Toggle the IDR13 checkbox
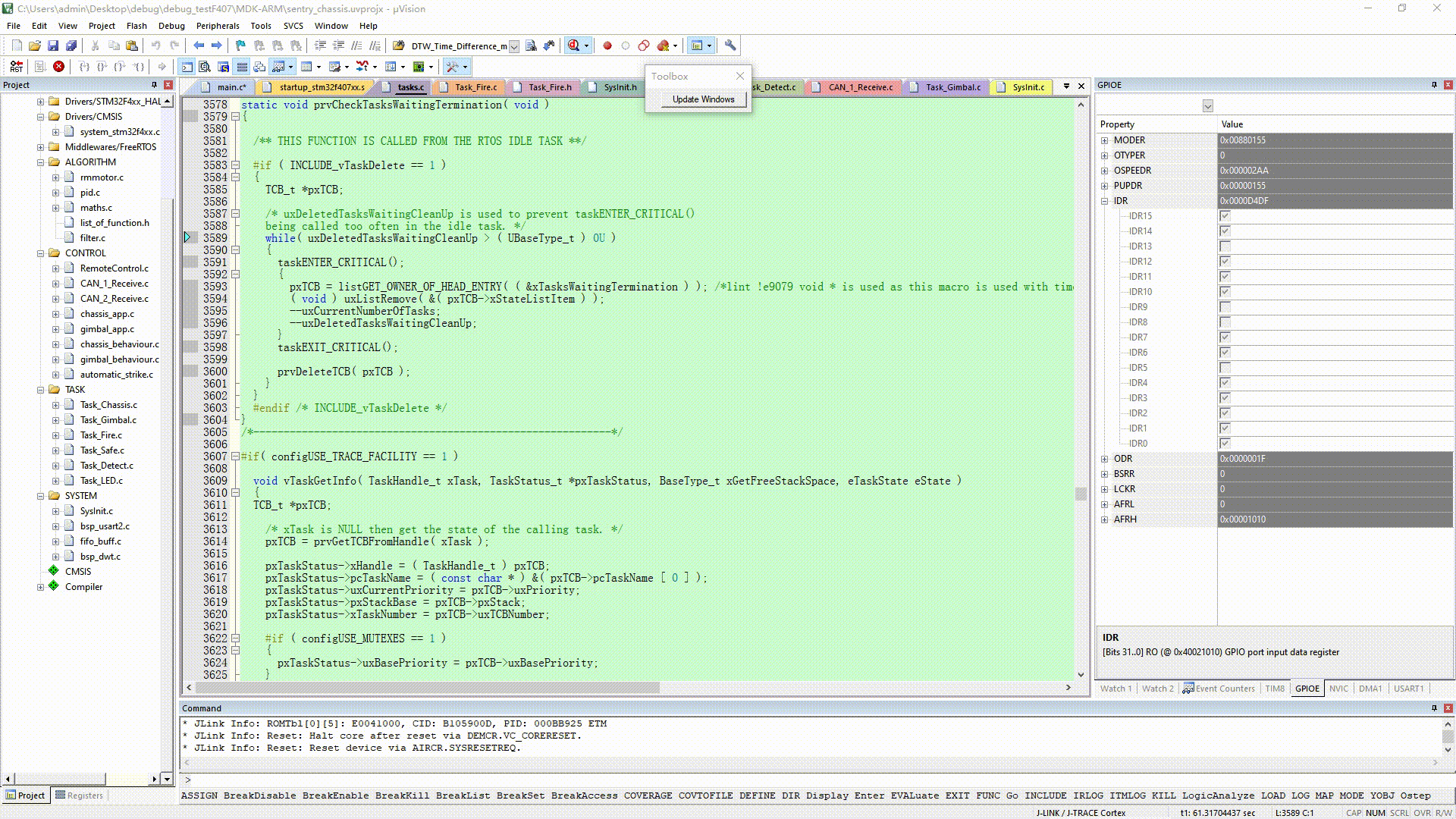The height and width of the screenshot is (819, 1456). coord(1225,246)
